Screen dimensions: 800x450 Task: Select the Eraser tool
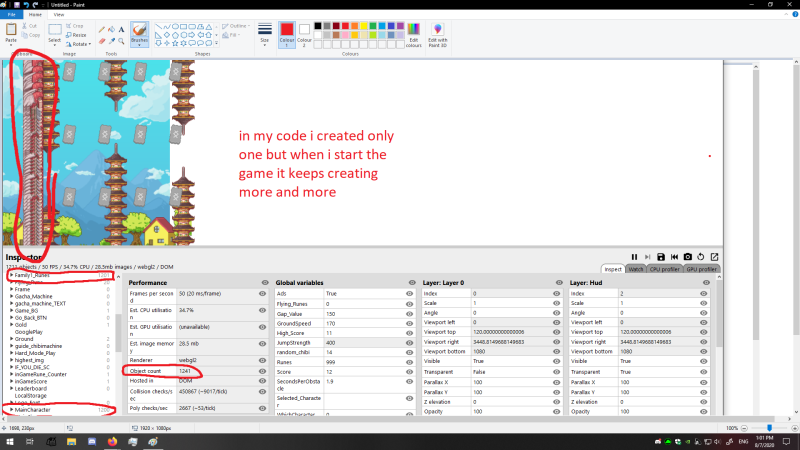tap(102, 41)
